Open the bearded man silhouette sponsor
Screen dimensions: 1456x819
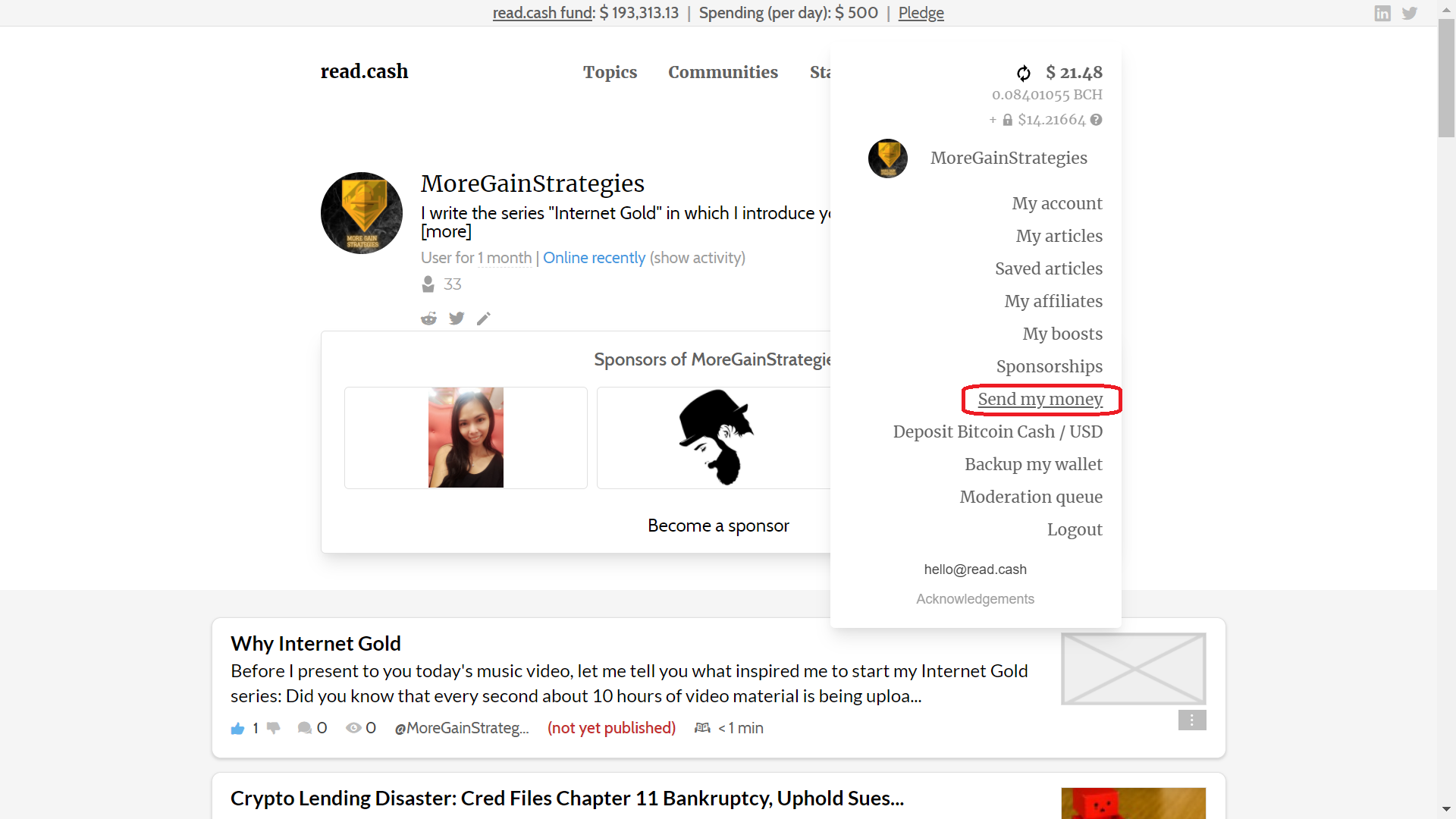point(716,438)
